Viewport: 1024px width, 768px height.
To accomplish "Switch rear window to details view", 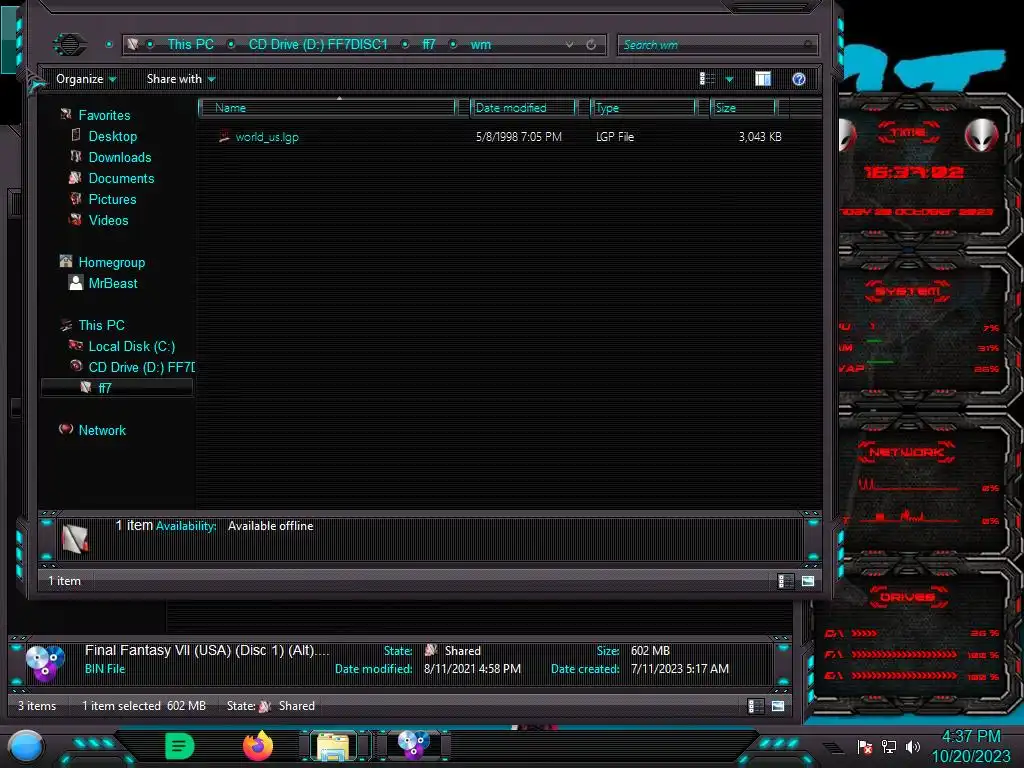I will tap(755, 706).
